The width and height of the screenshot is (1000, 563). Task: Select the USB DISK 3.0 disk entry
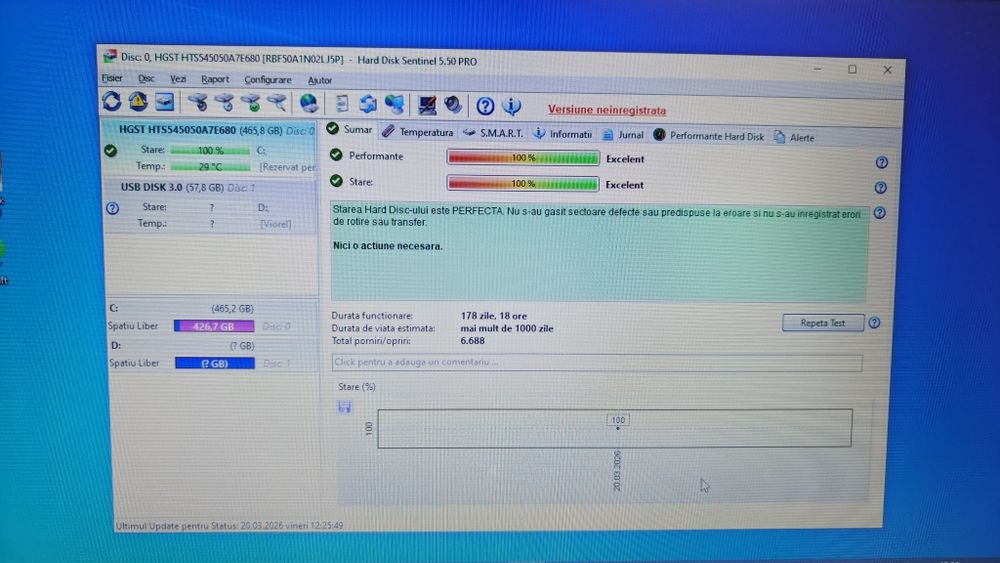[211, 205]
